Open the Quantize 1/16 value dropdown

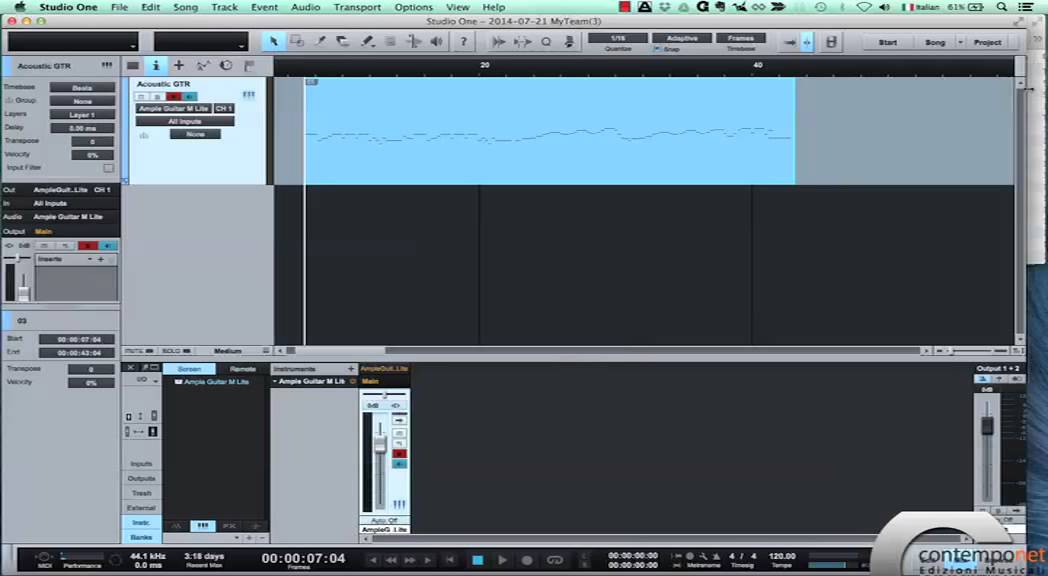click(618, 38)
